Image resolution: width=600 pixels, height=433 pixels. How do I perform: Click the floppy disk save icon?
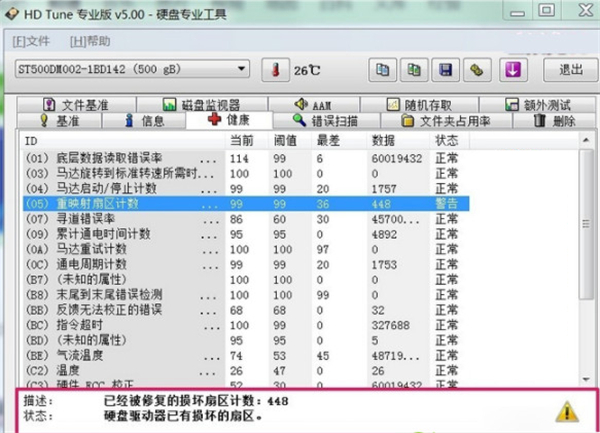(x=445, y=71)
